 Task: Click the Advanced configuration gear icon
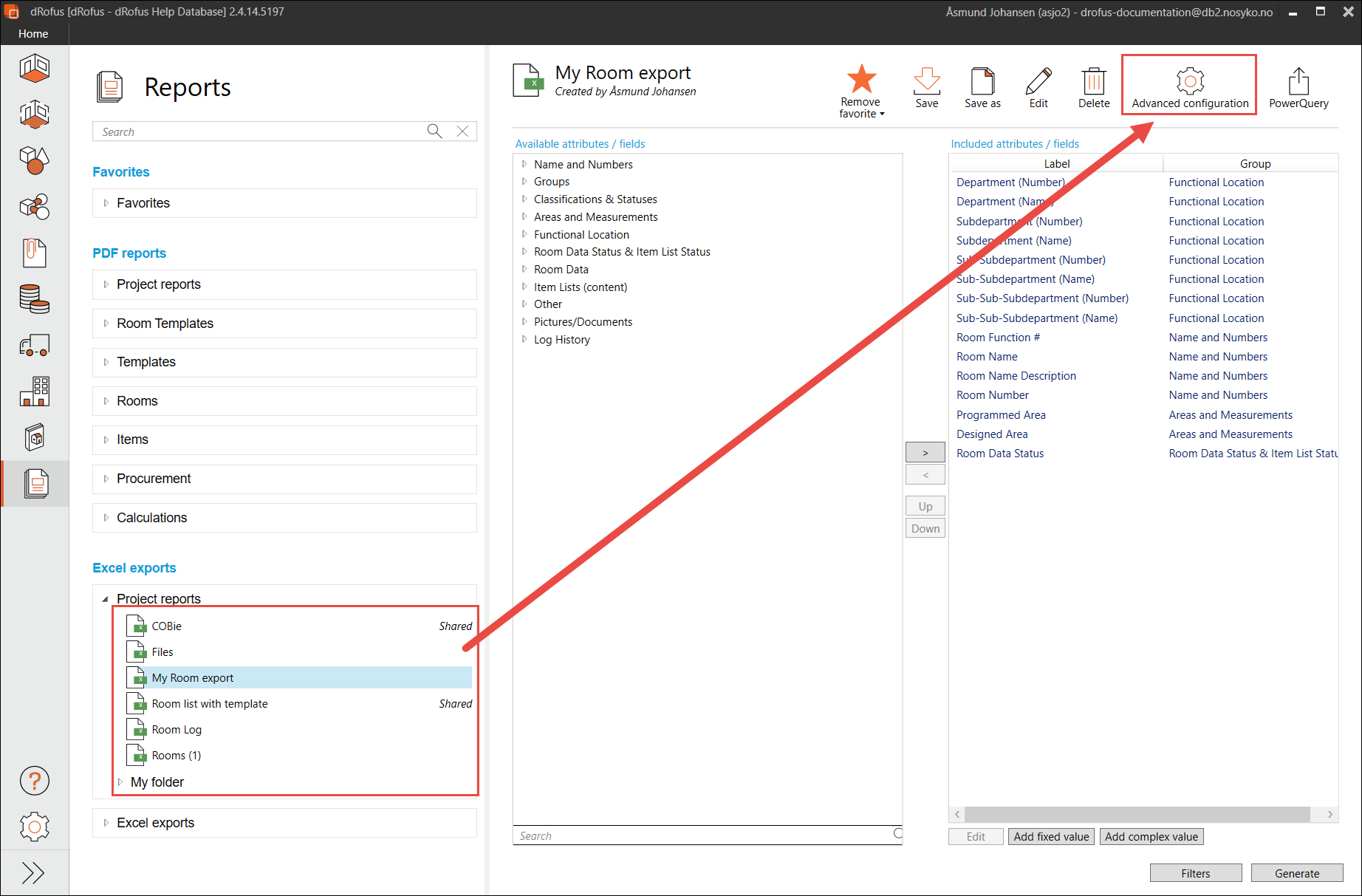[x=1189, y=81]
